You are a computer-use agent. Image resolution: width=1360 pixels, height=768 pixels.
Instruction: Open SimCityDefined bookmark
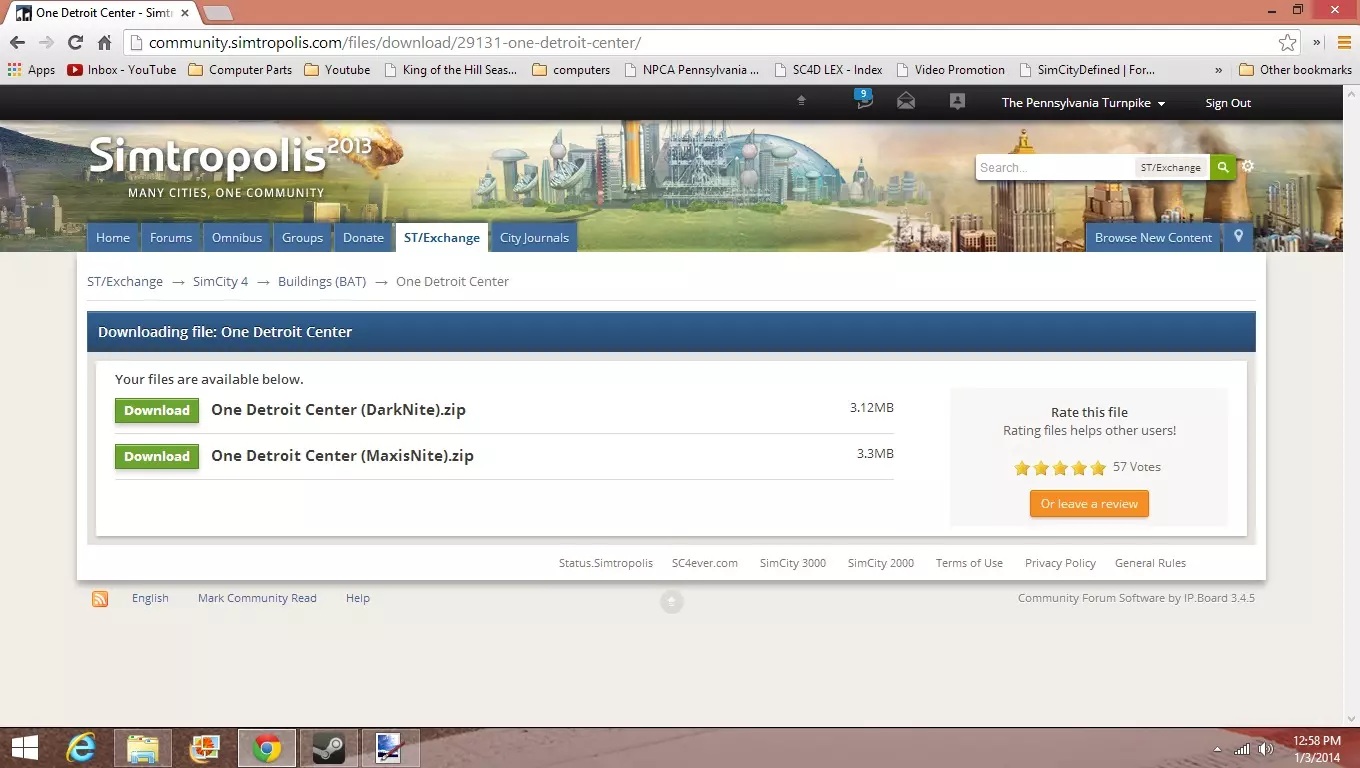click(1087, 70)
